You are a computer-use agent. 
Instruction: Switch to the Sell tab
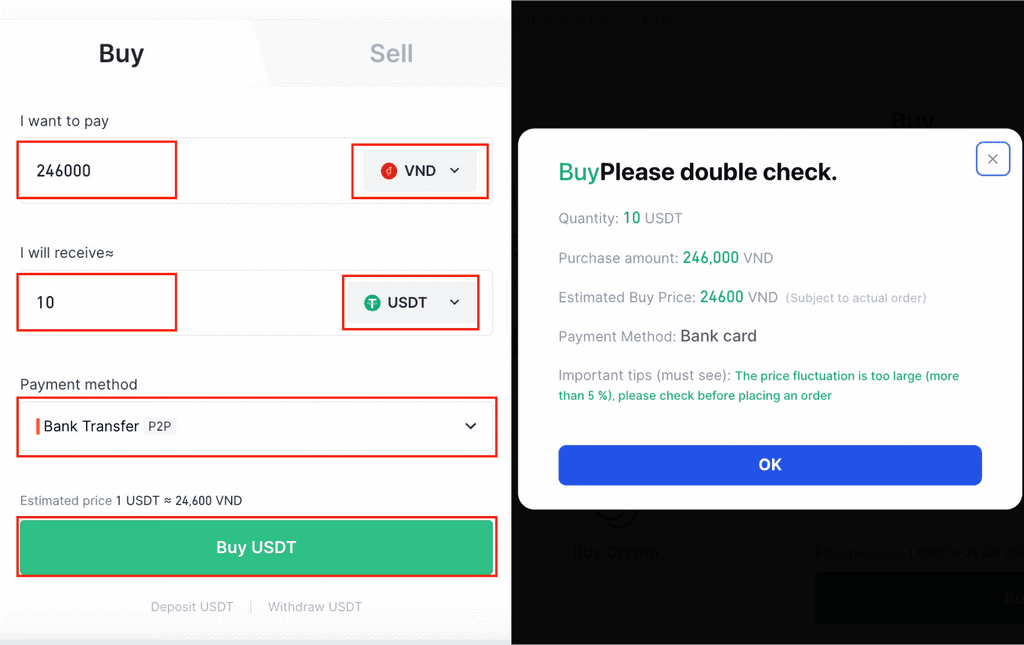(x=391, y=54)
